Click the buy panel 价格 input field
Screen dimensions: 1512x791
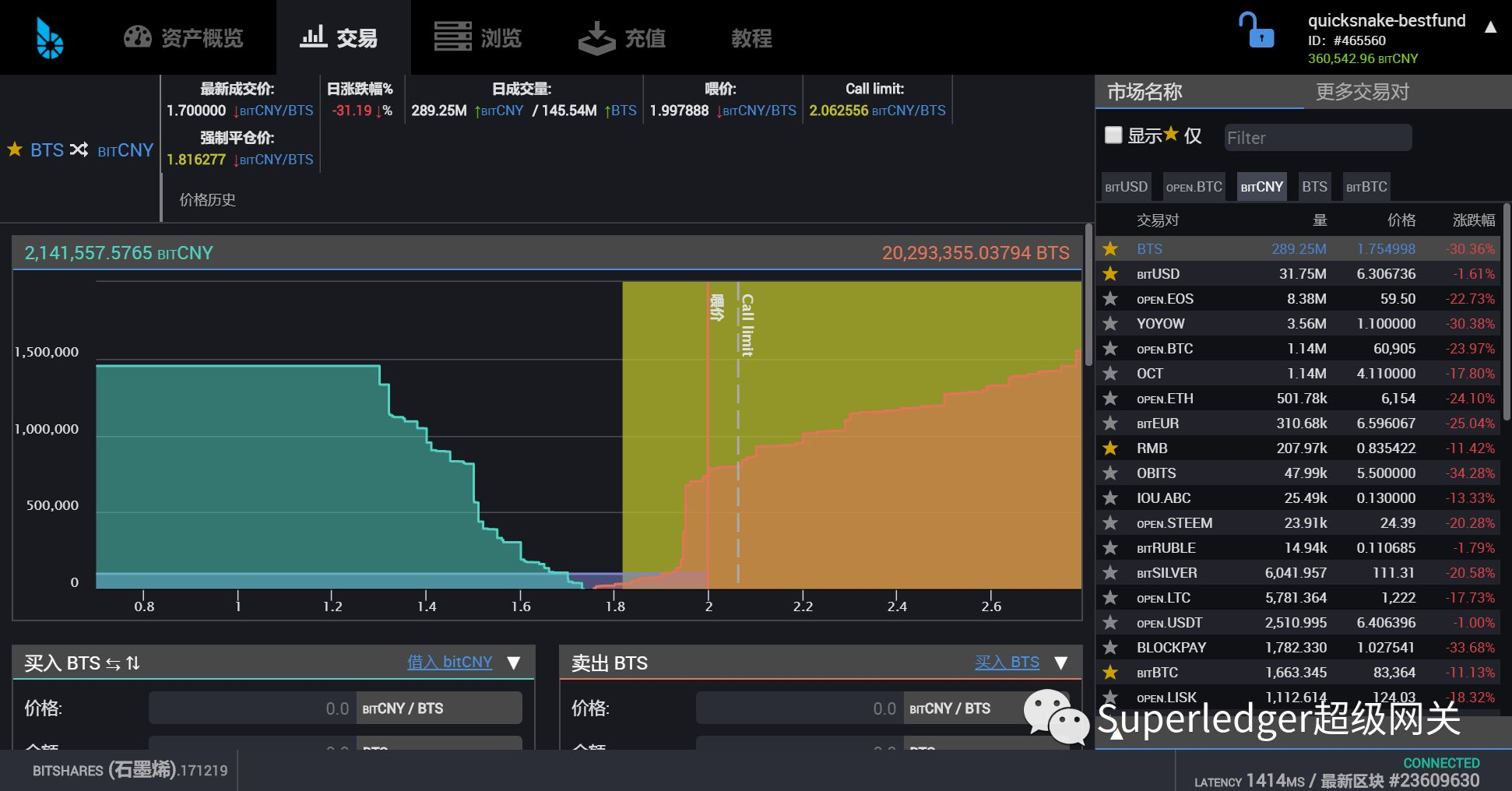click(252, 708)
